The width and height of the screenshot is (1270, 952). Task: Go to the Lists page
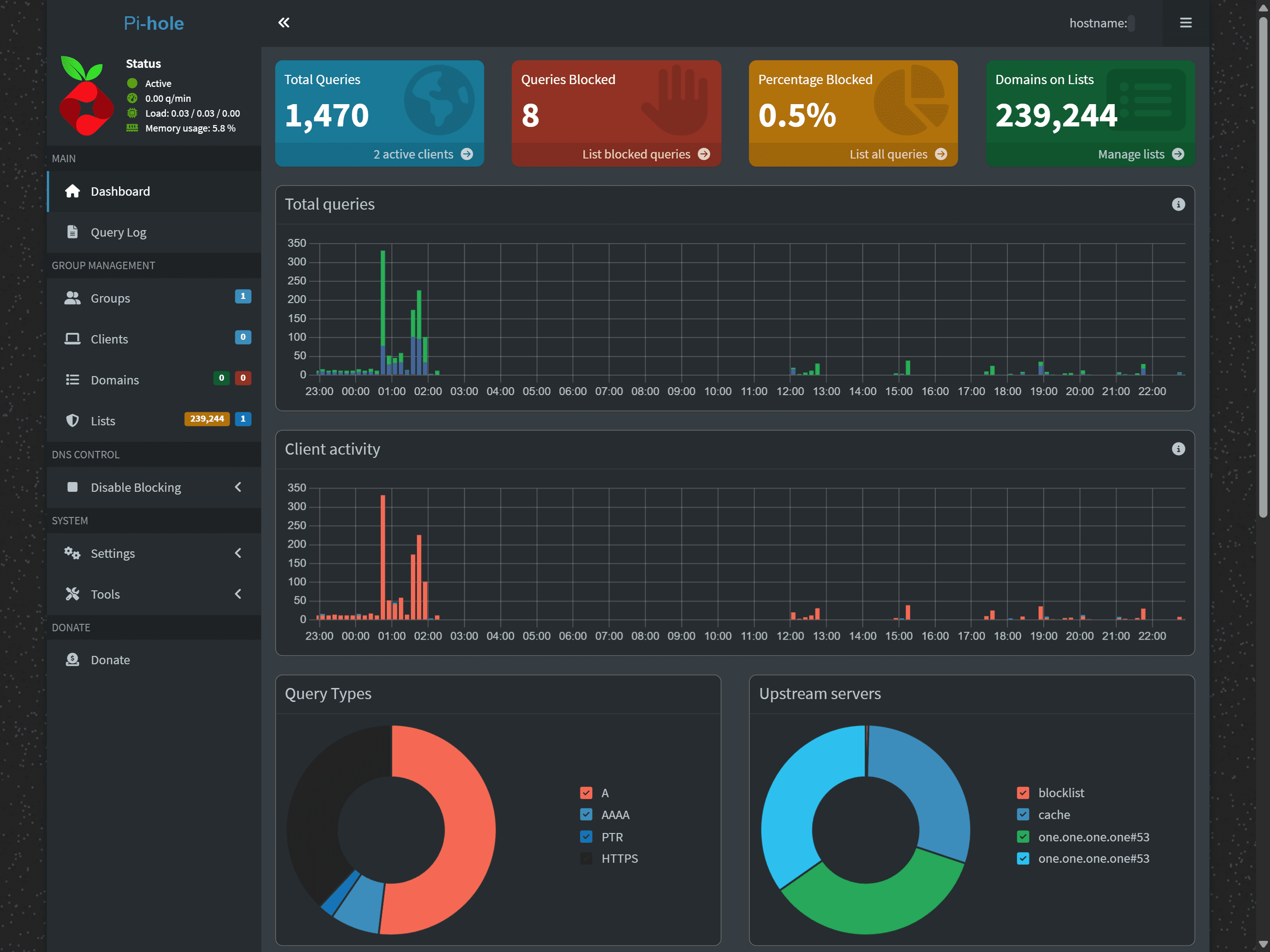point(154,420)
